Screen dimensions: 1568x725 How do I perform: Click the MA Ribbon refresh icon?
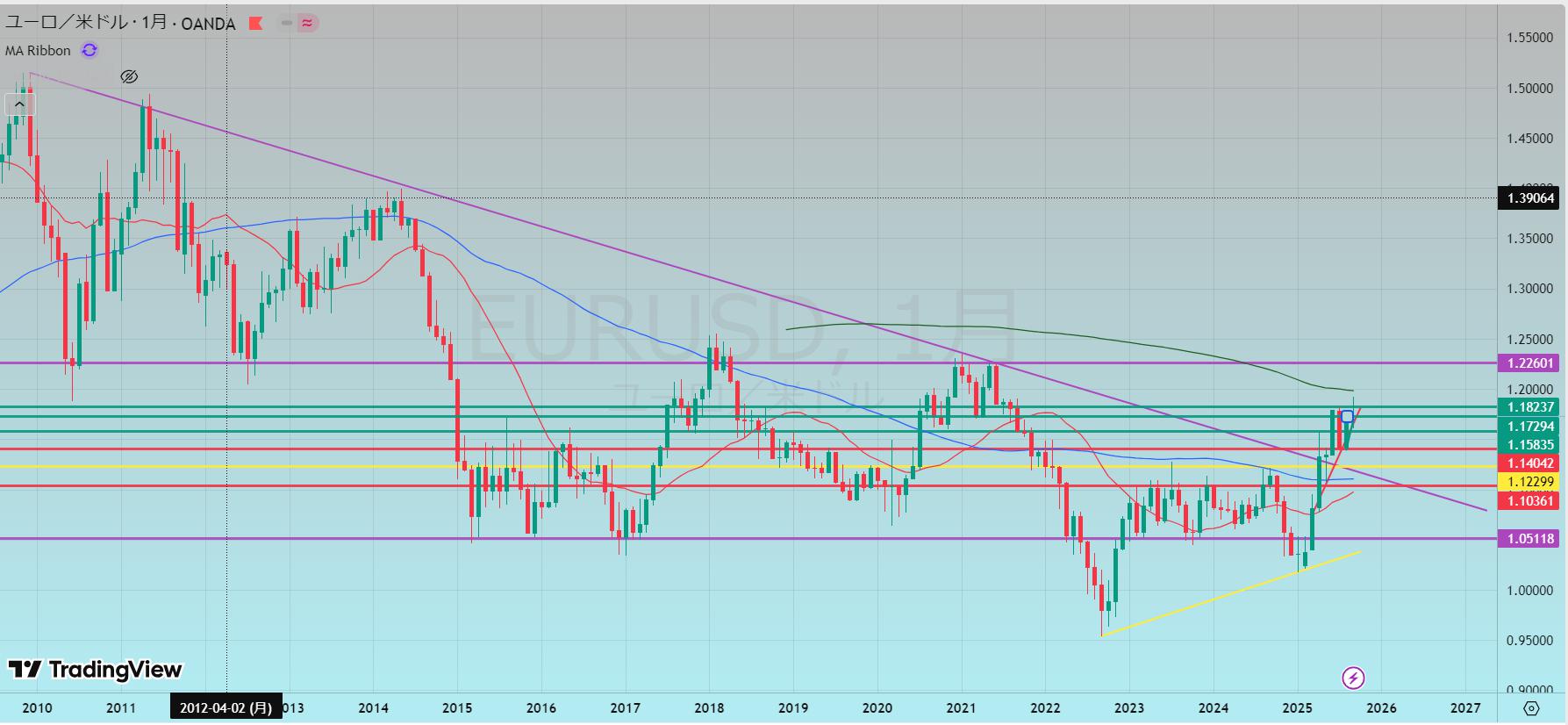[x=89, y=51]
